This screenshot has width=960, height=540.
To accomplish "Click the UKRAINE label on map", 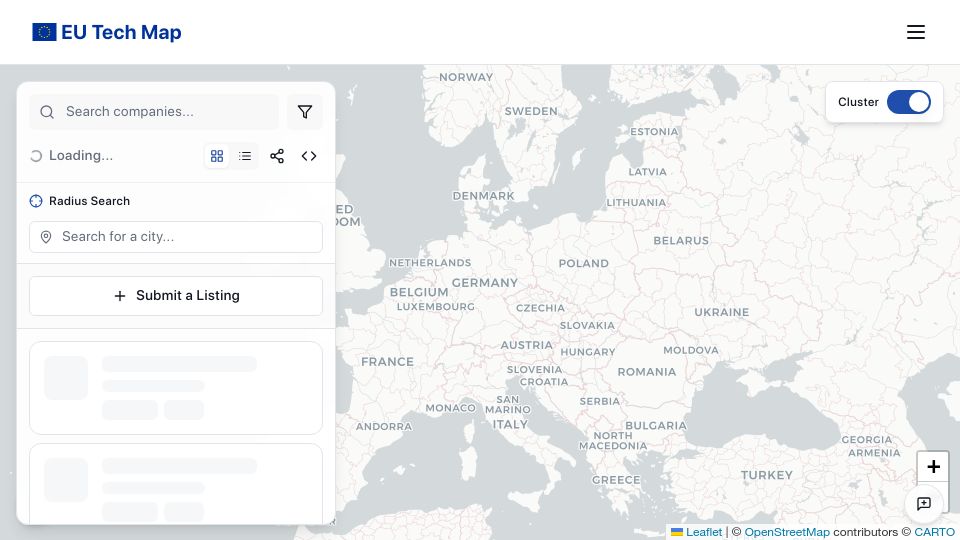I will click(x=722, y=312).
